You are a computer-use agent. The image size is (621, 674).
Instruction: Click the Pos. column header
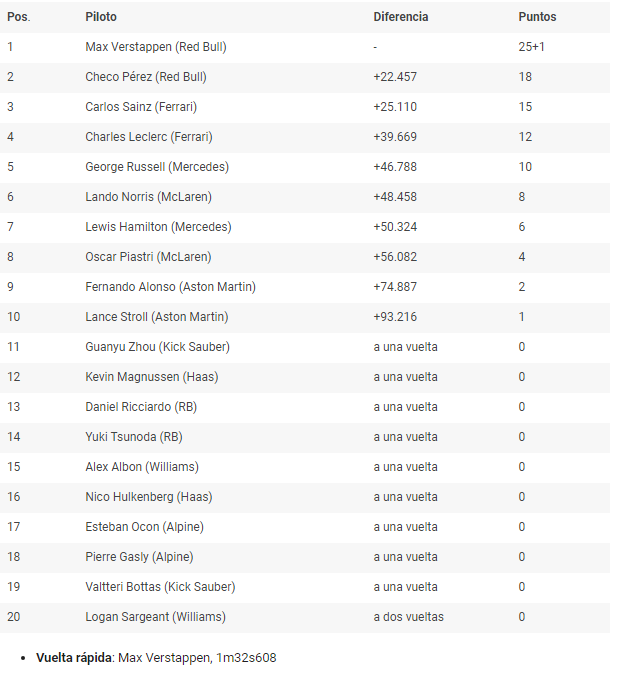pyautogui.click(x=19, y=17)
